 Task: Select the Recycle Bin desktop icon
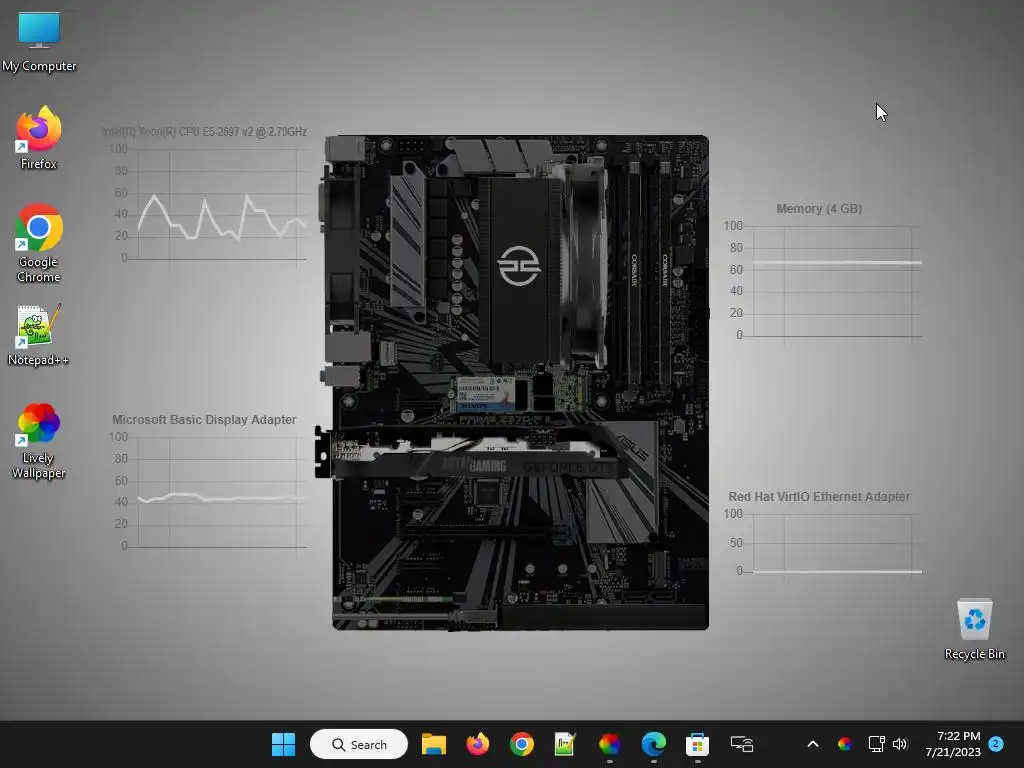974,629
